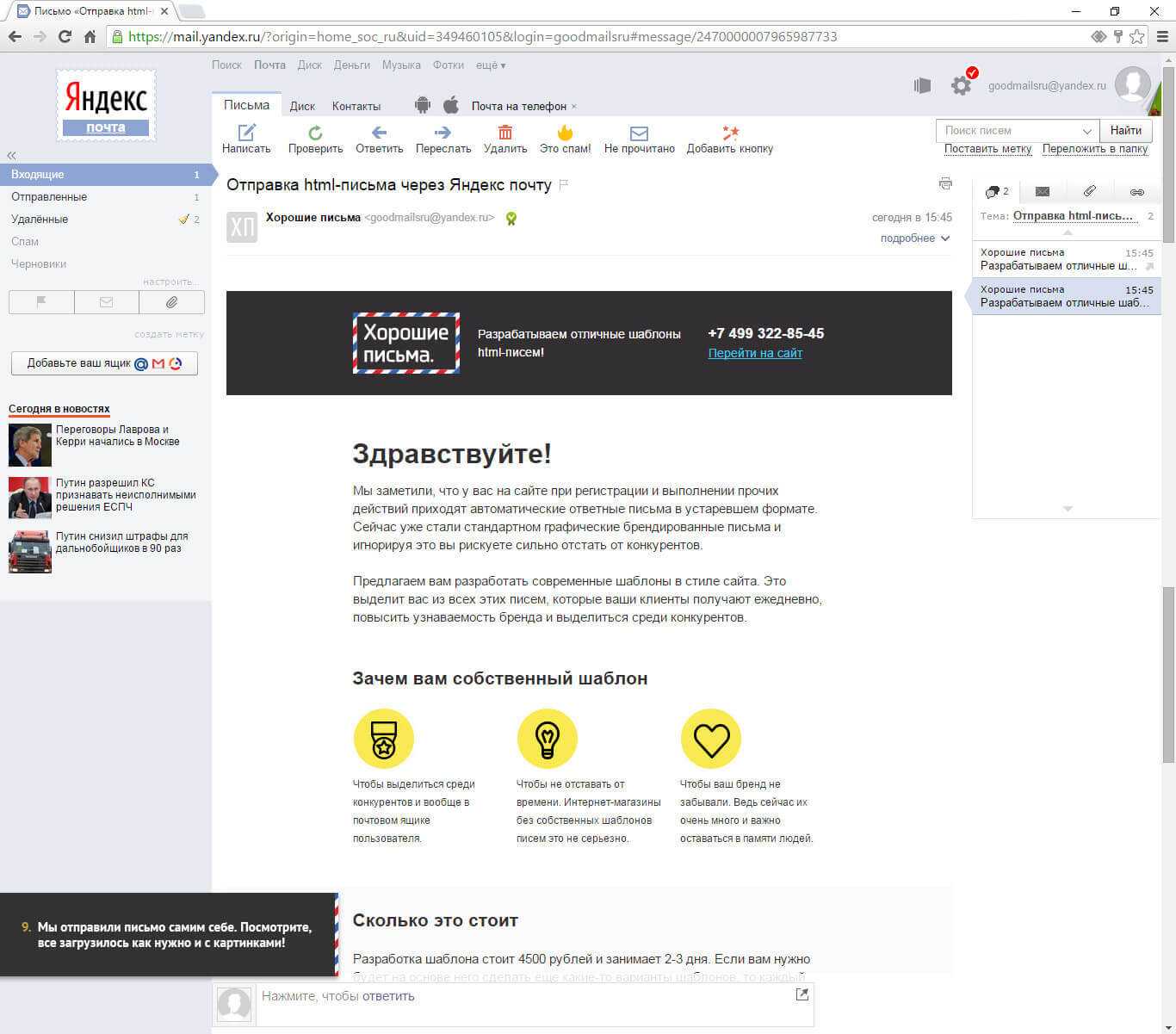Toggle the flagged messages filter in sidebar

[x=41, y=302]
